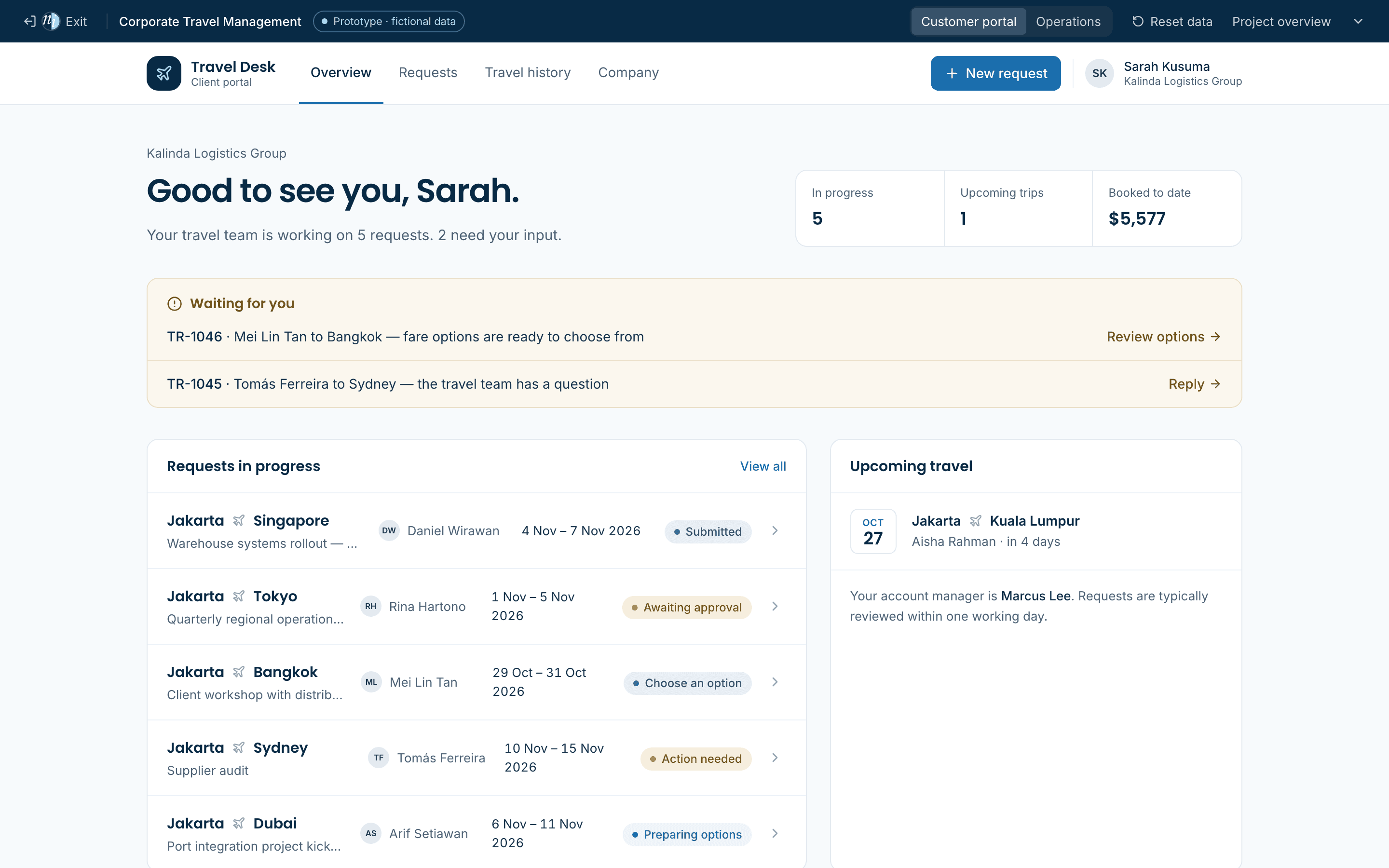This screenshot has height=868, width=1389.
Task: Open the Company tab
Action: coord(628,73)
